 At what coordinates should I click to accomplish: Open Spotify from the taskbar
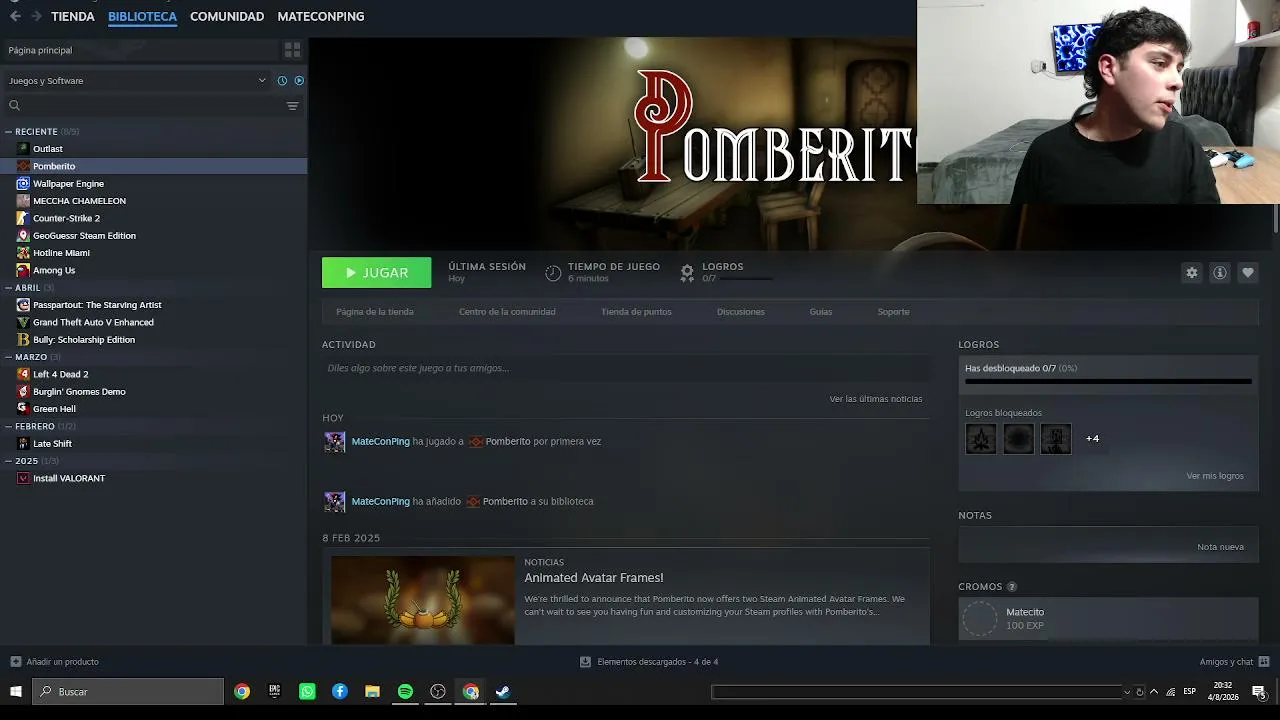[x=405, y=692]
